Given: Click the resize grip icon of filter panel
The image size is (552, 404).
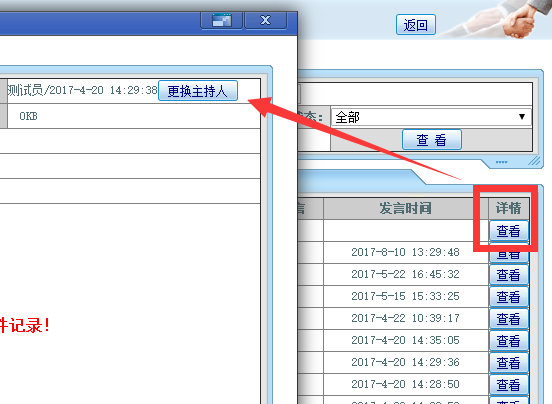Looking at the screenshot, I should 534,161.
